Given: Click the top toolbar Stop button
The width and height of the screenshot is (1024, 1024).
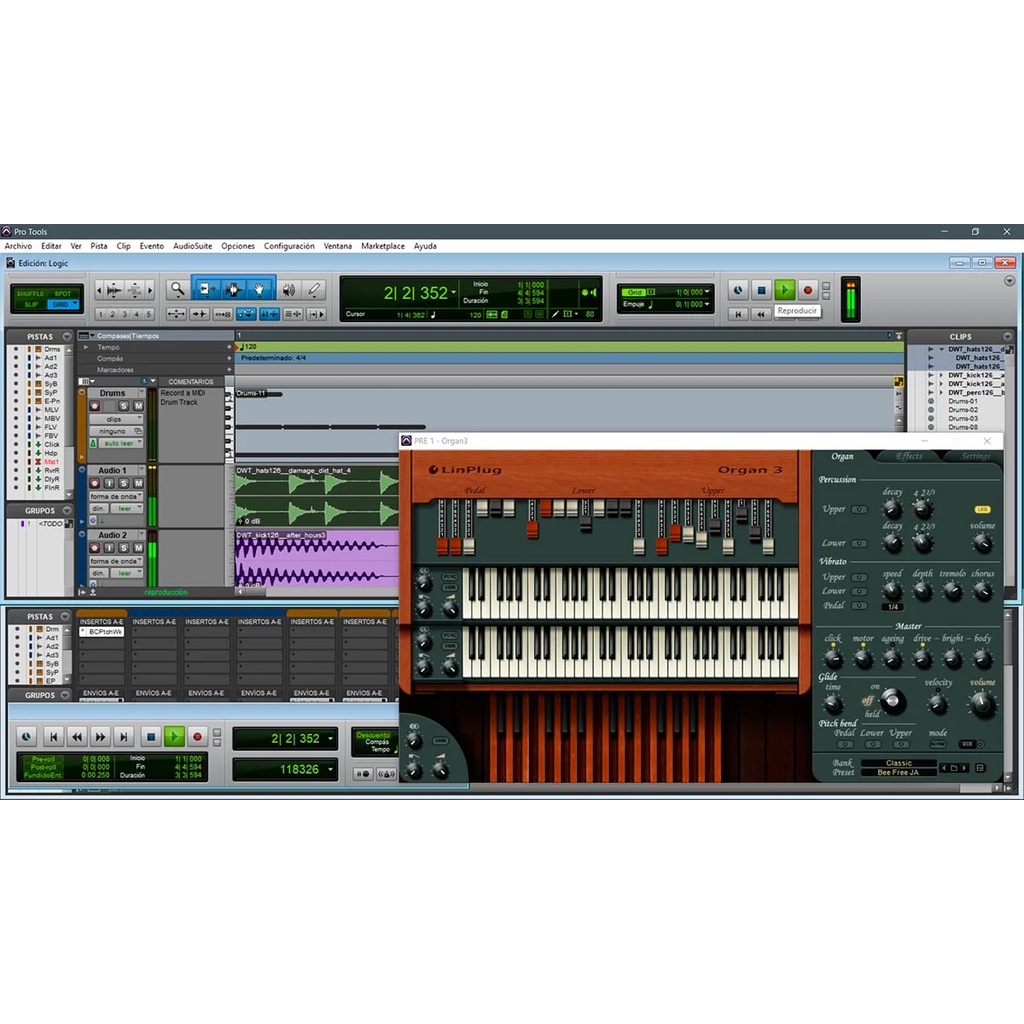Looking at the screenshot, I should click(761, 290).
